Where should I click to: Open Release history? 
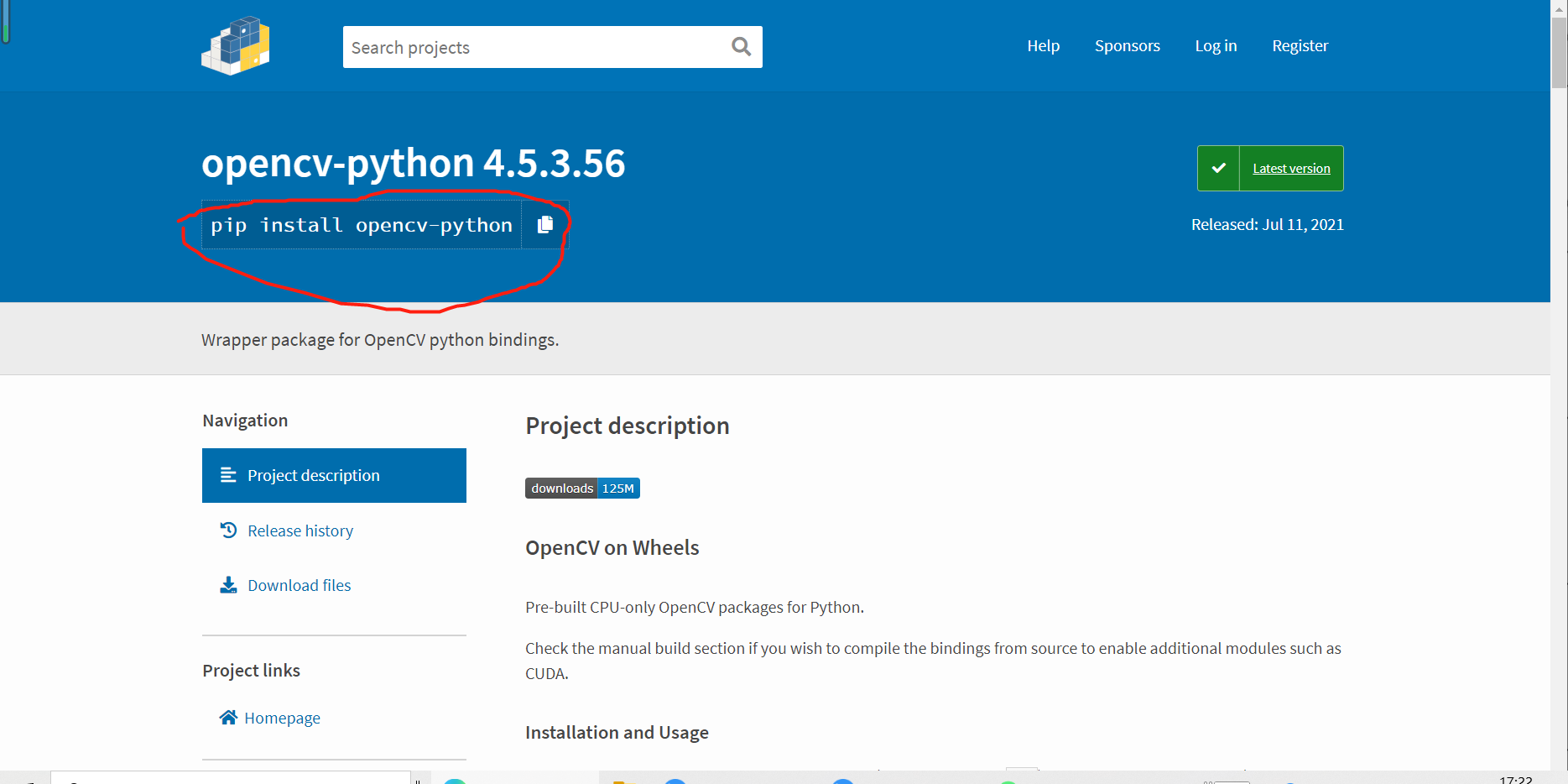tap(300, 531)
